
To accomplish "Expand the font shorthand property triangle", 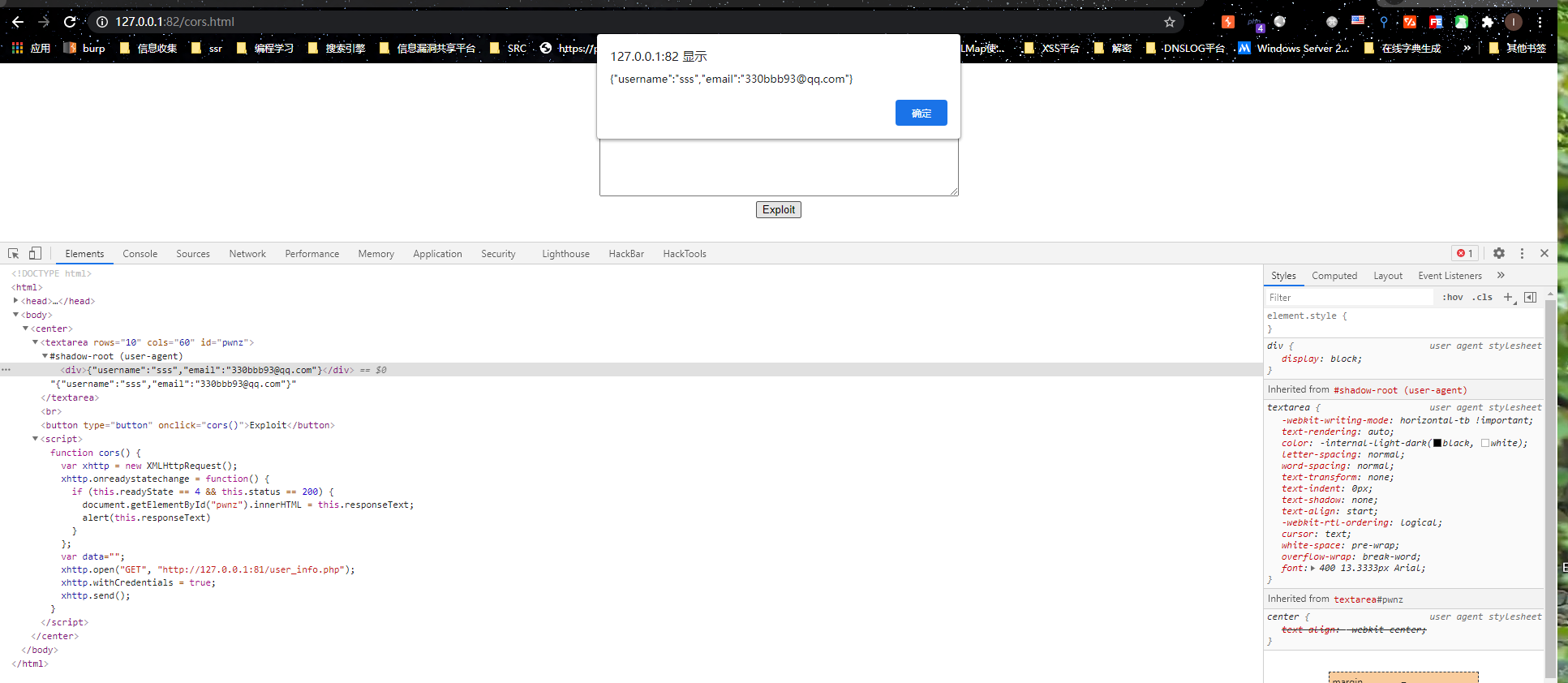I will pyautogui.click(x=1312, y=568).
